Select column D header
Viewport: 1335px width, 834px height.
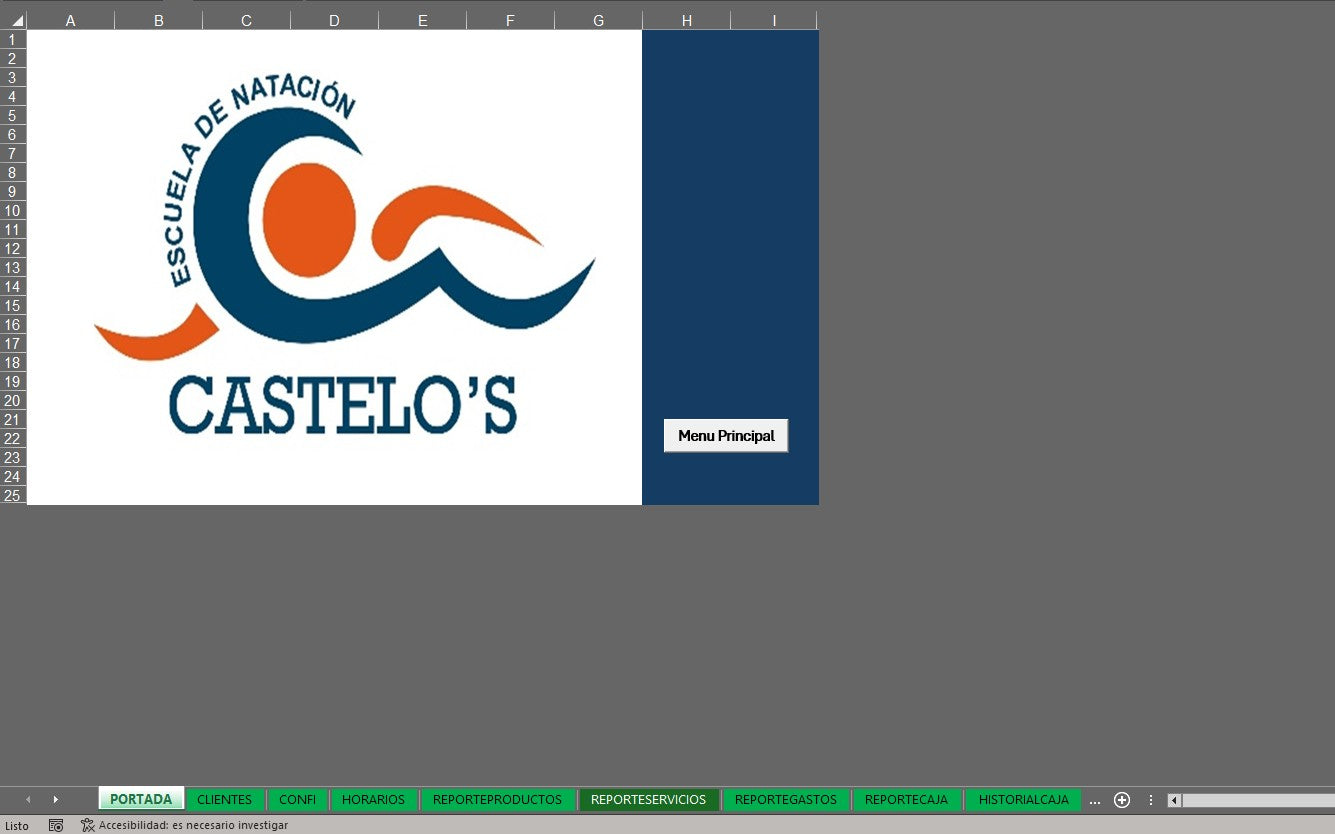pos(334,20)
